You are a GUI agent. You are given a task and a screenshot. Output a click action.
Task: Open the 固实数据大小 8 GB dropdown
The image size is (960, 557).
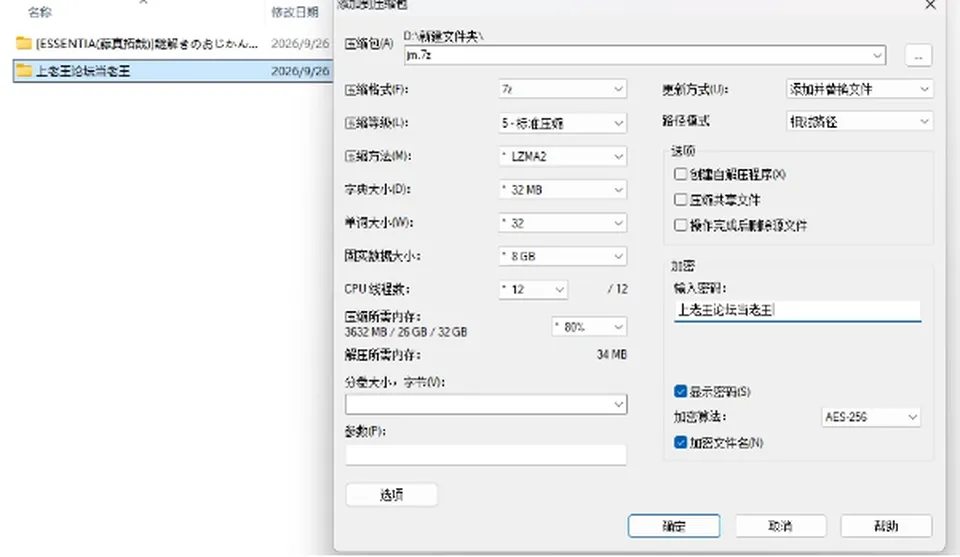tap(563, 256)
